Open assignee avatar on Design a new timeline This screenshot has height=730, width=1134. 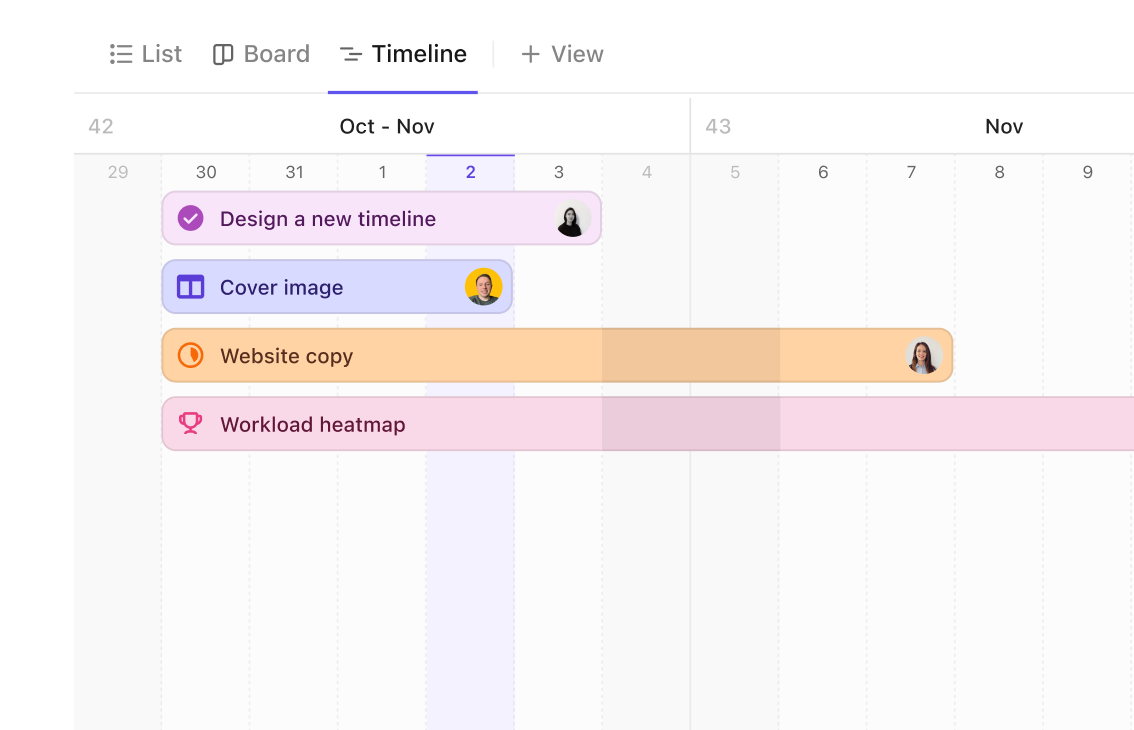click(572, 219)
